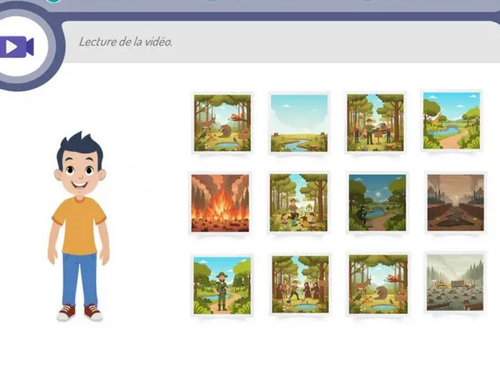Viewport: 500px width, 375px height.
Task: Select the polluted barren wasteland thumbnail
Action: point(456,202)
